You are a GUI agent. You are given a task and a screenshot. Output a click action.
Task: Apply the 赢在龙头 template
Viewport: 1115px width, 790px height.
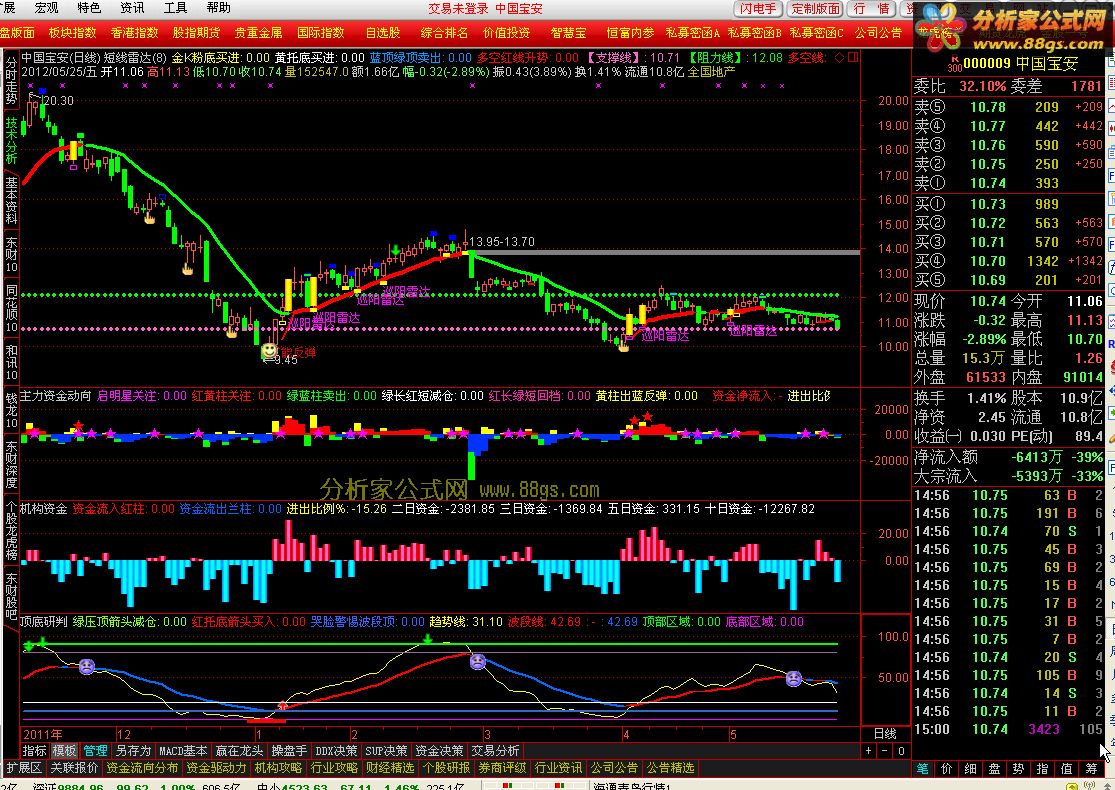(x=240, y=751)
